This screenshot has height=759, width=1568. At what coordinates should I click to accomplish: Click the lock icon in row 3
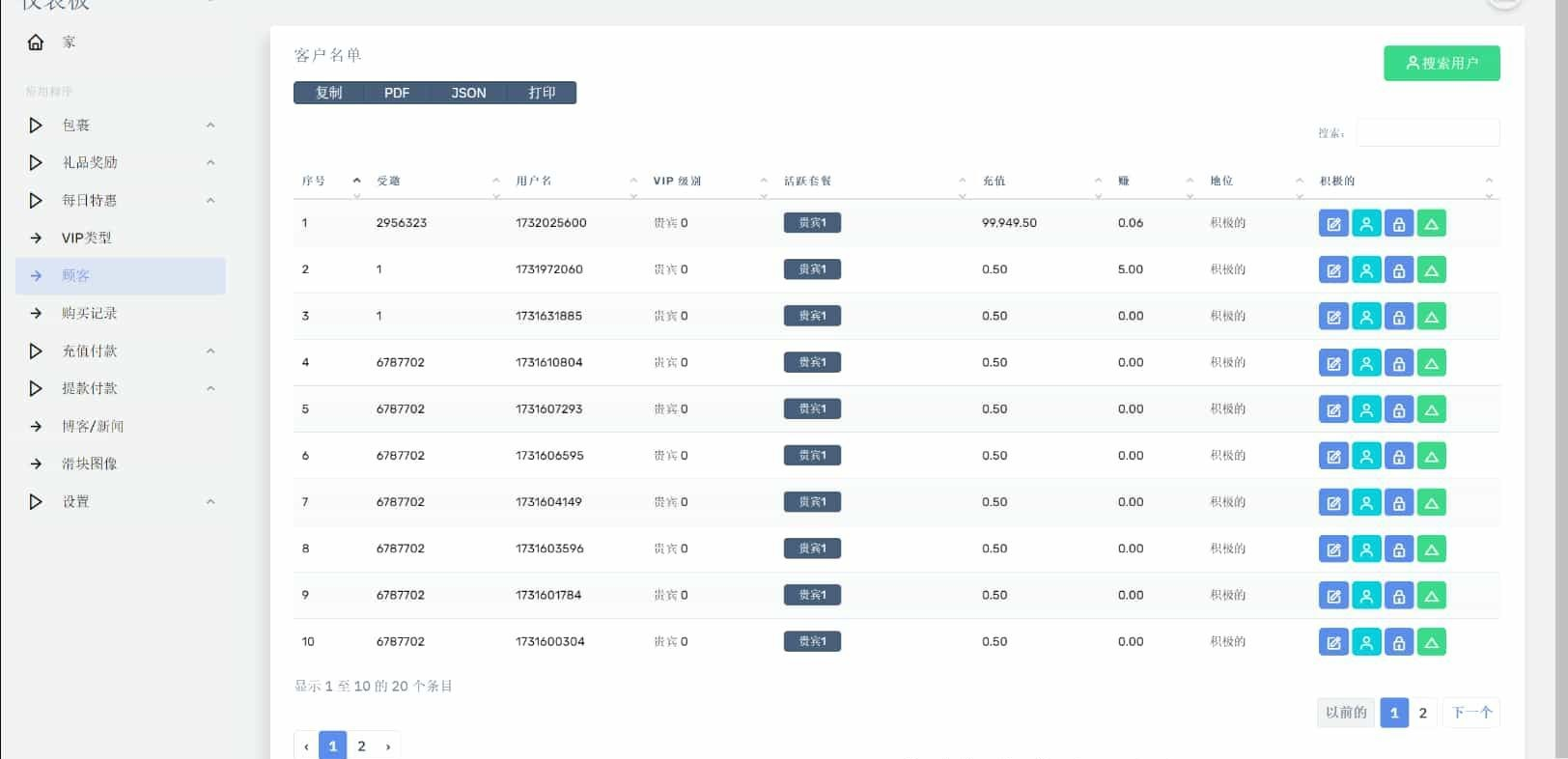1399,317
